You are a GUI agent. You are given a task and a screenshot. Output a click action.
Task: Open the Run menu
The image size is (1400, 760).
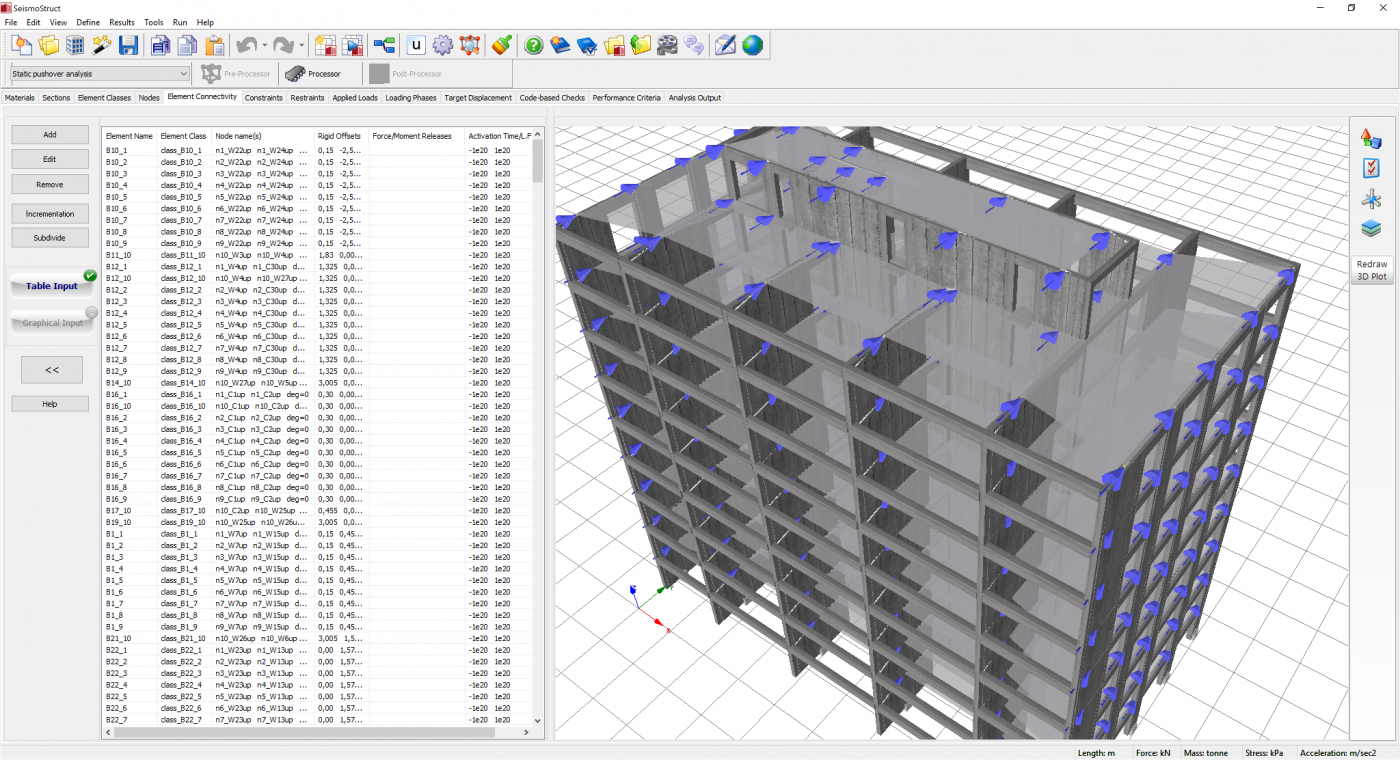coord(180,22)
